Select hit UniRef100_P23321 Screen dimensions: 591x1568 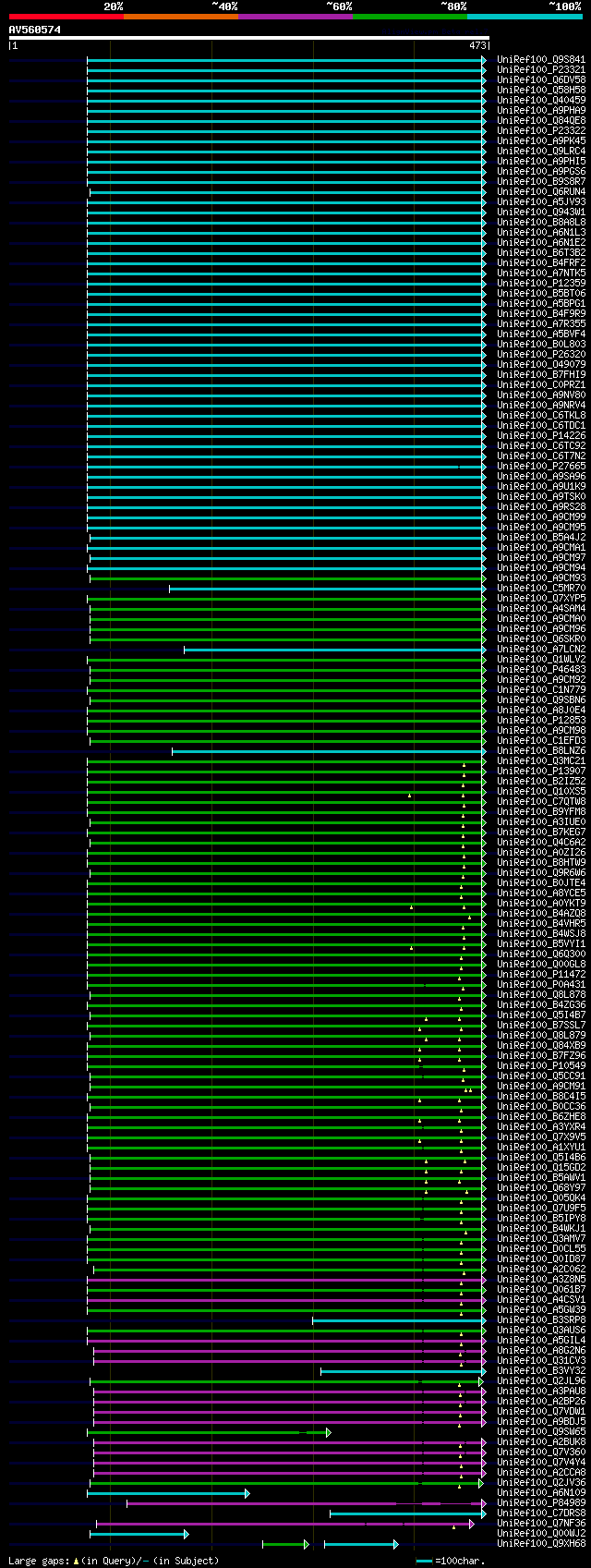point(541,69)
